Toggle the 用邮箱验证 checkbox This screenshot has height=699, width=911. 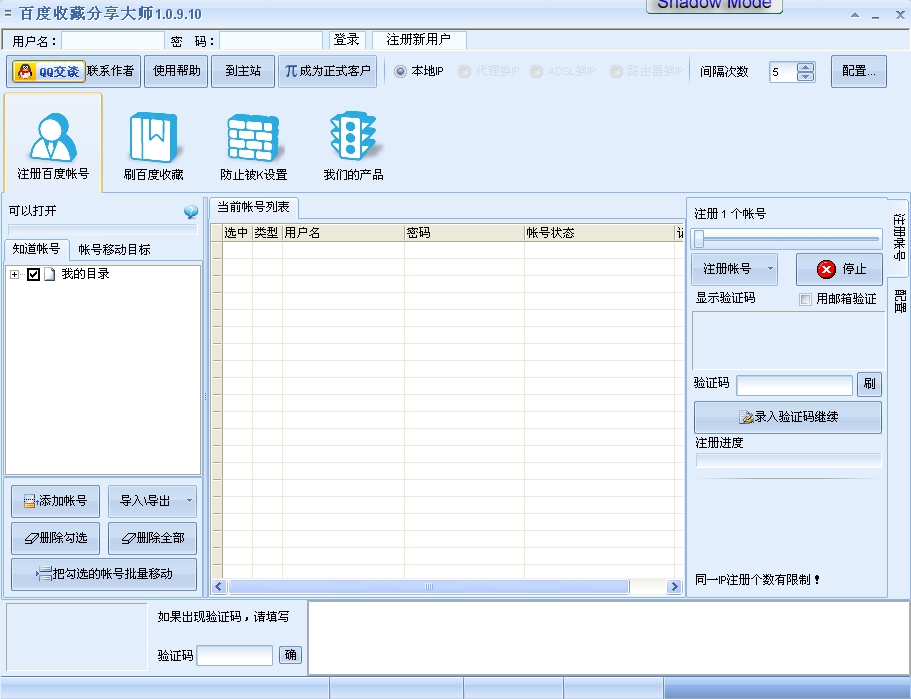click(805, 299)
